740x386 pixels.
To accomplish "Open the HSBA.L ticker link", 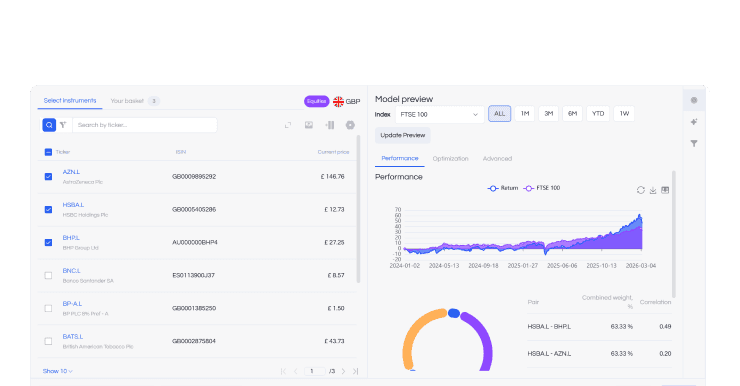I will coord(73,205).
